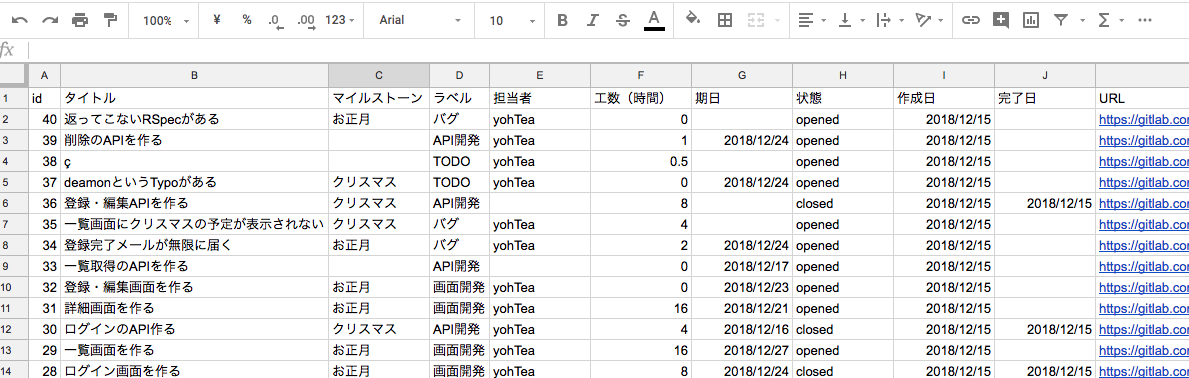Open the gitlab link in row 13
This screenshot has width=1189, height=378.
[1144, 350]
